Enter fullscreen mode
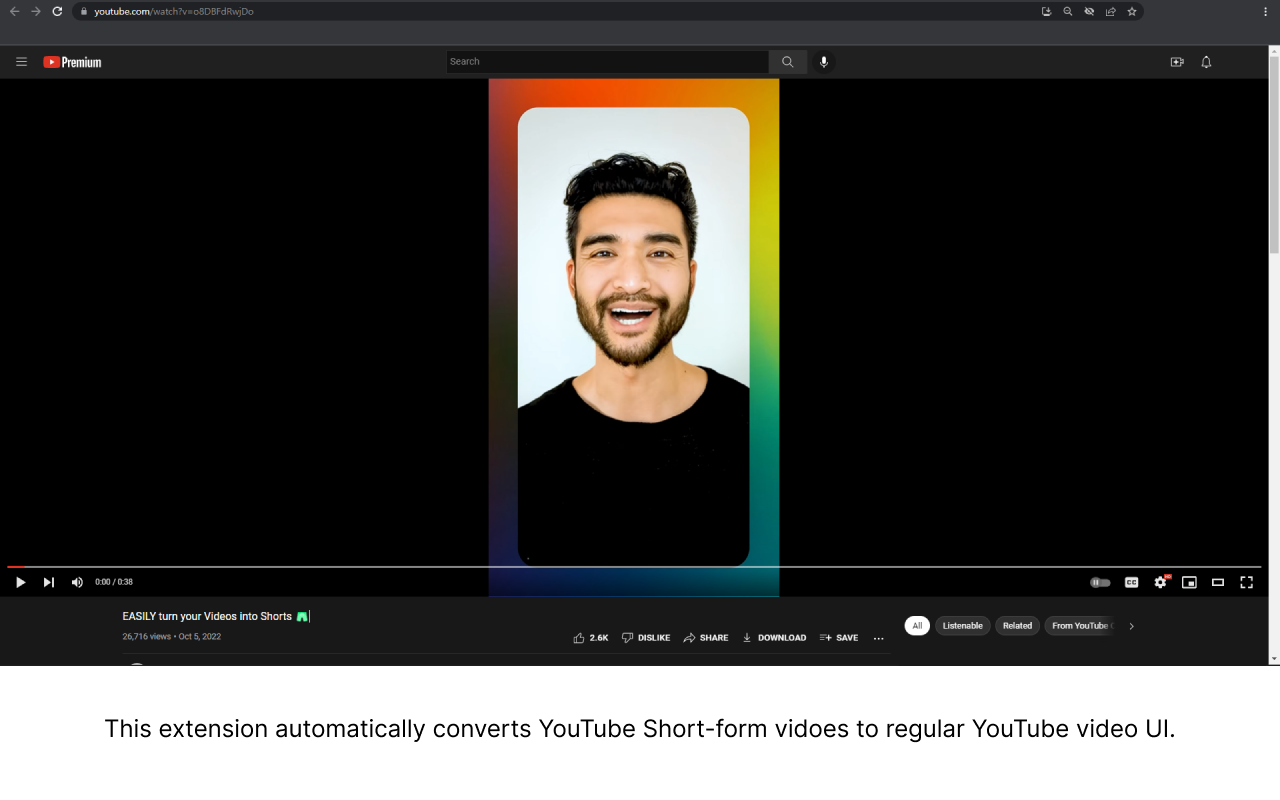 pyautogui.click(x=1246, y=582)
